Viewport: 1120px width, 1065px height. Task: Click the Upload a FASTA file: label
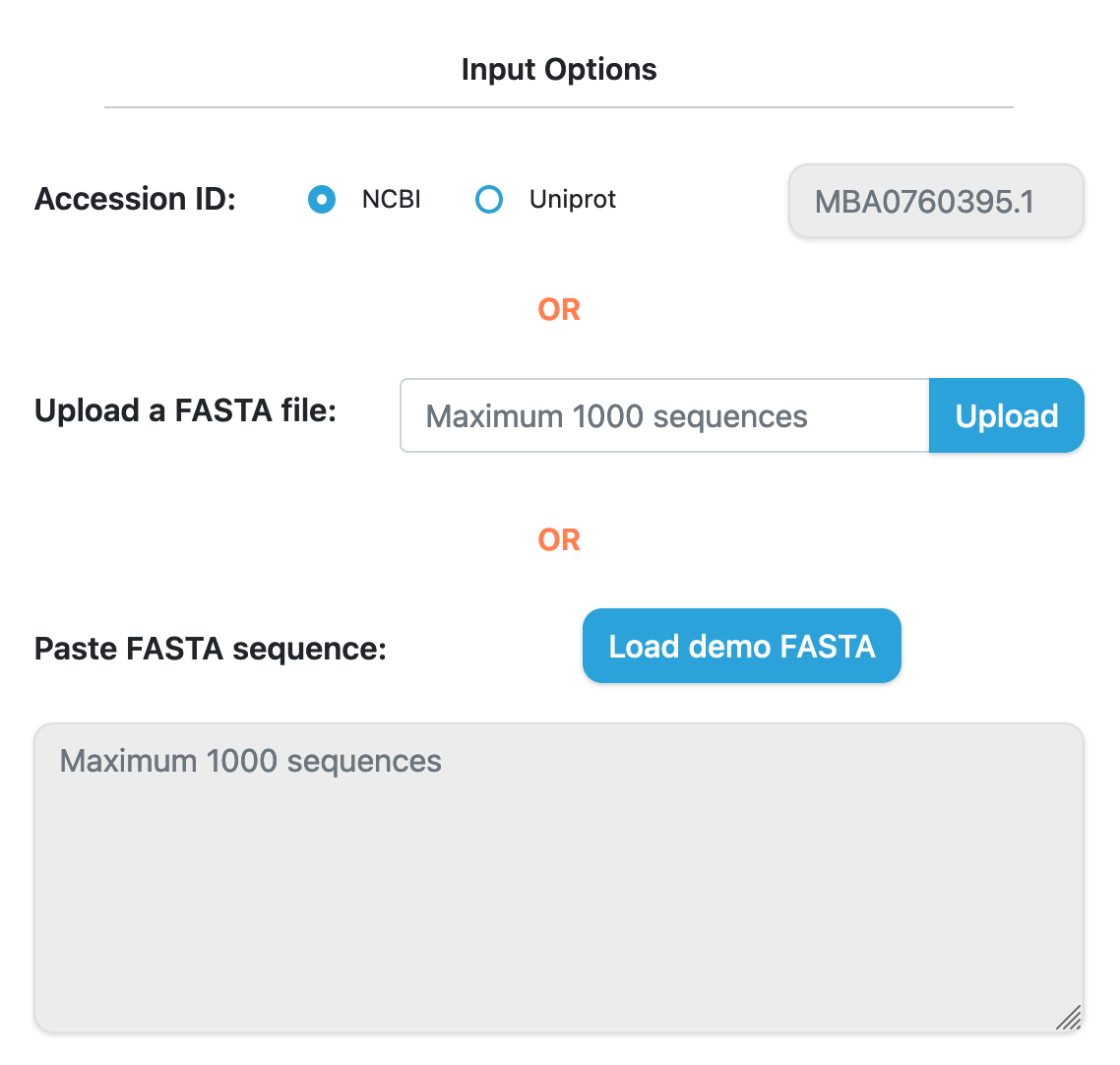185,410
